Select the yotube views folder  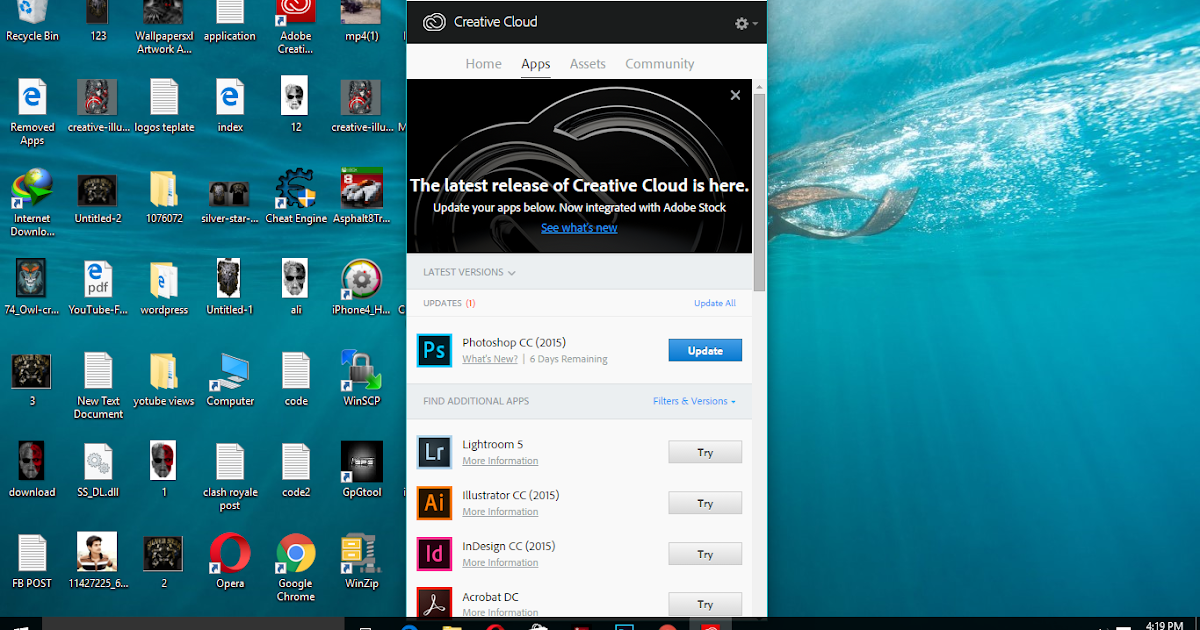coord(164,379)
